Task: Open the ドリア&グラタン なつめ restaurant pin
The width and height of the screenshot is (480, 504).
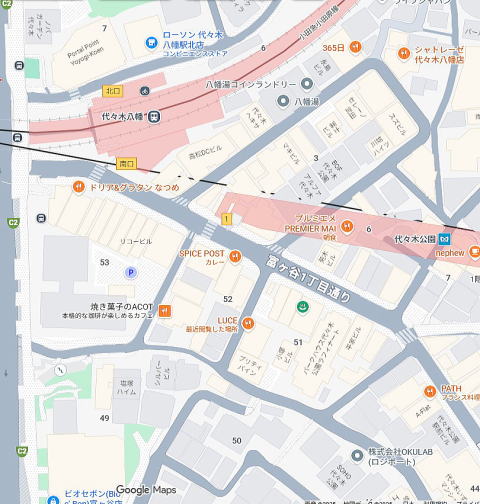Action: (x=78, y=187)
